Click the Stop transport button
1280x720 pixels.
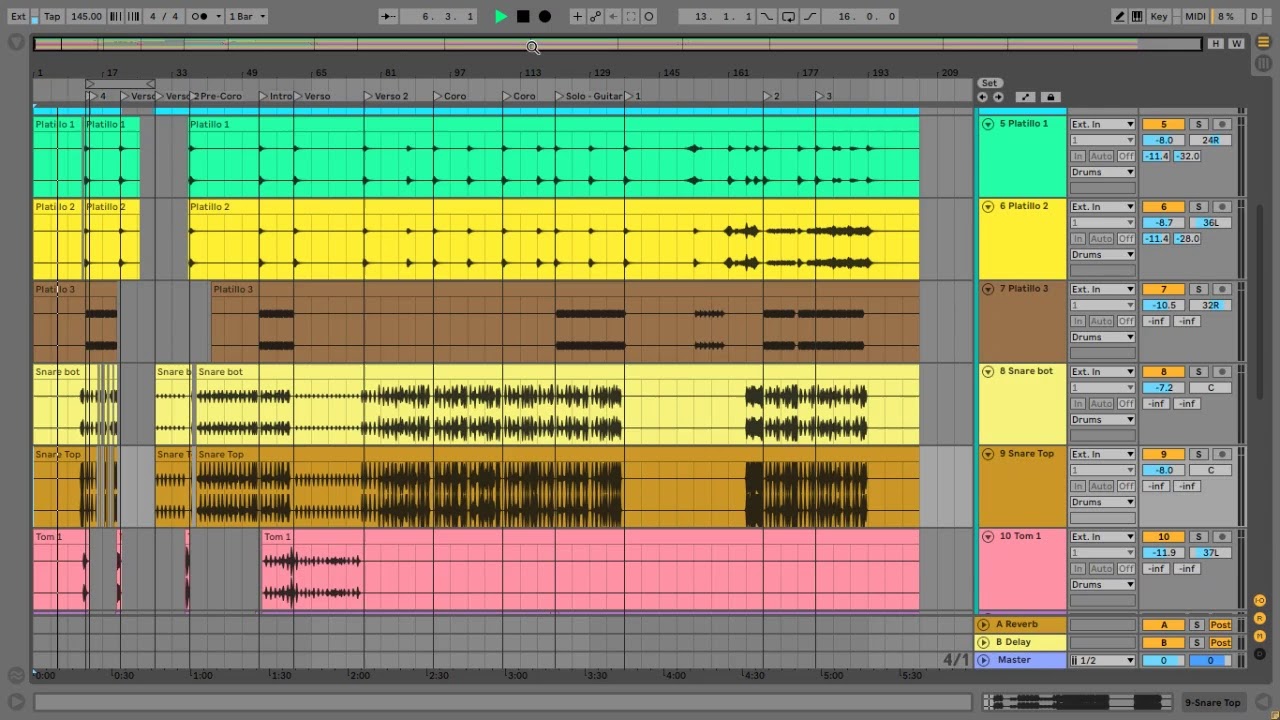[x=523, y=16]
